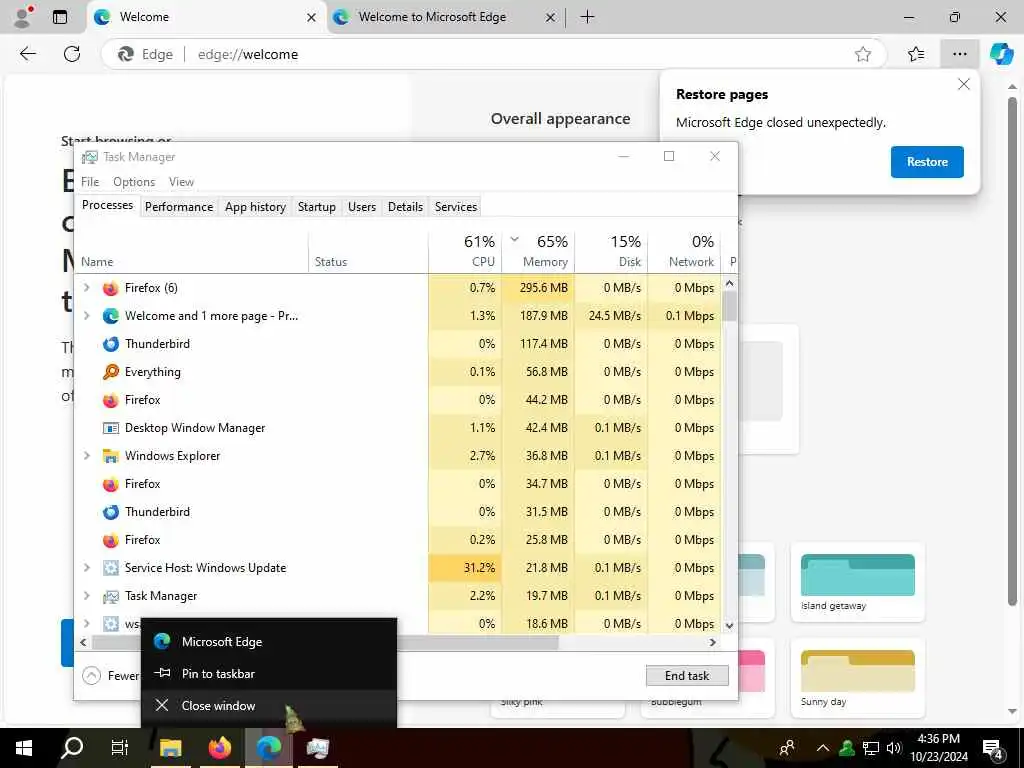Click Service Host: Windows Update icon
Viewport: 1024px width, 768px height.
[110, 568]
